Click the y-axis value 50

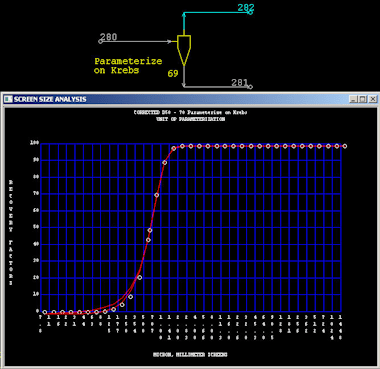(36, 227)
